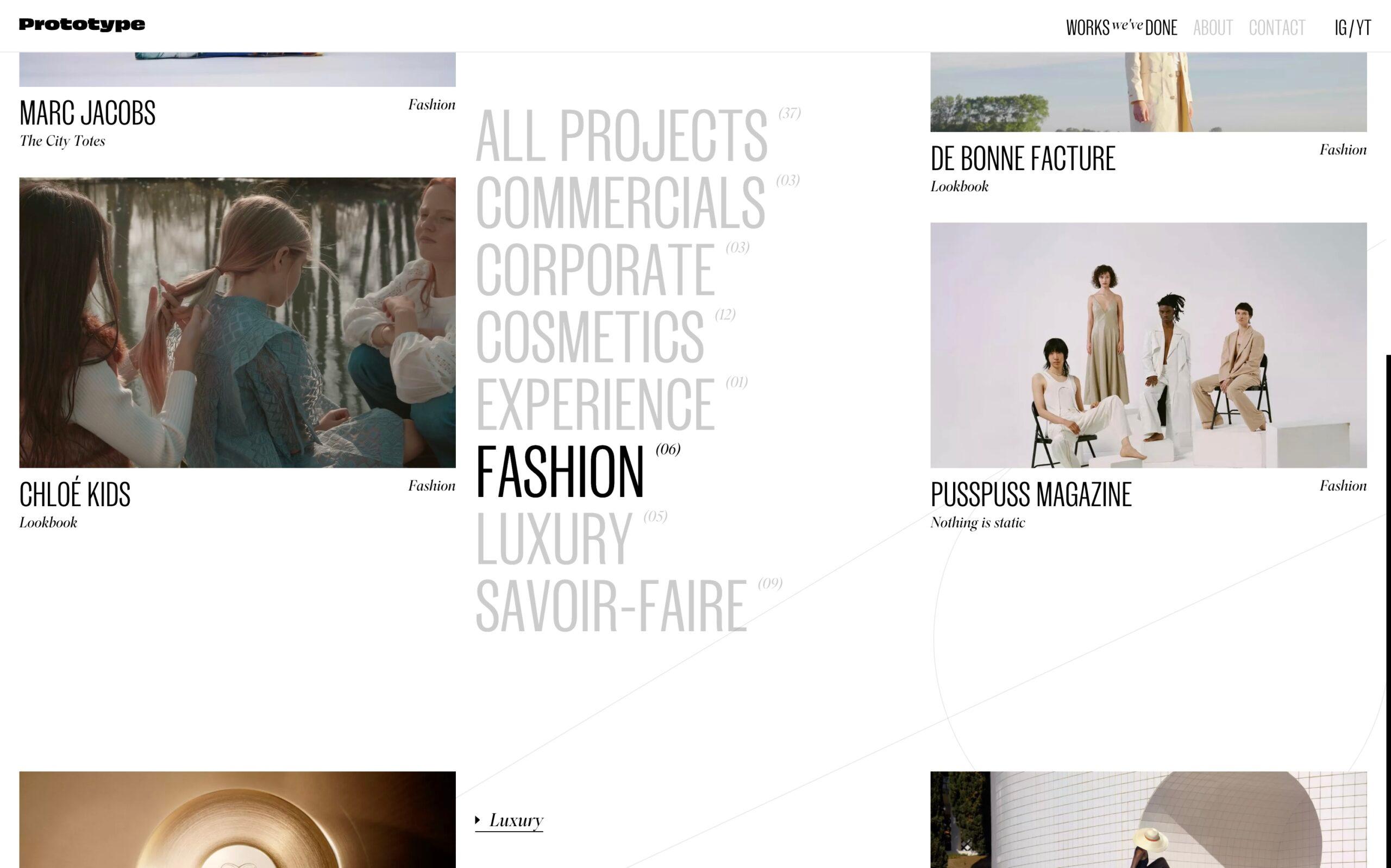Open the Chloé Kids lookbook thumbnail
The height and width of the screenshot is (868, 1391).
237,323
